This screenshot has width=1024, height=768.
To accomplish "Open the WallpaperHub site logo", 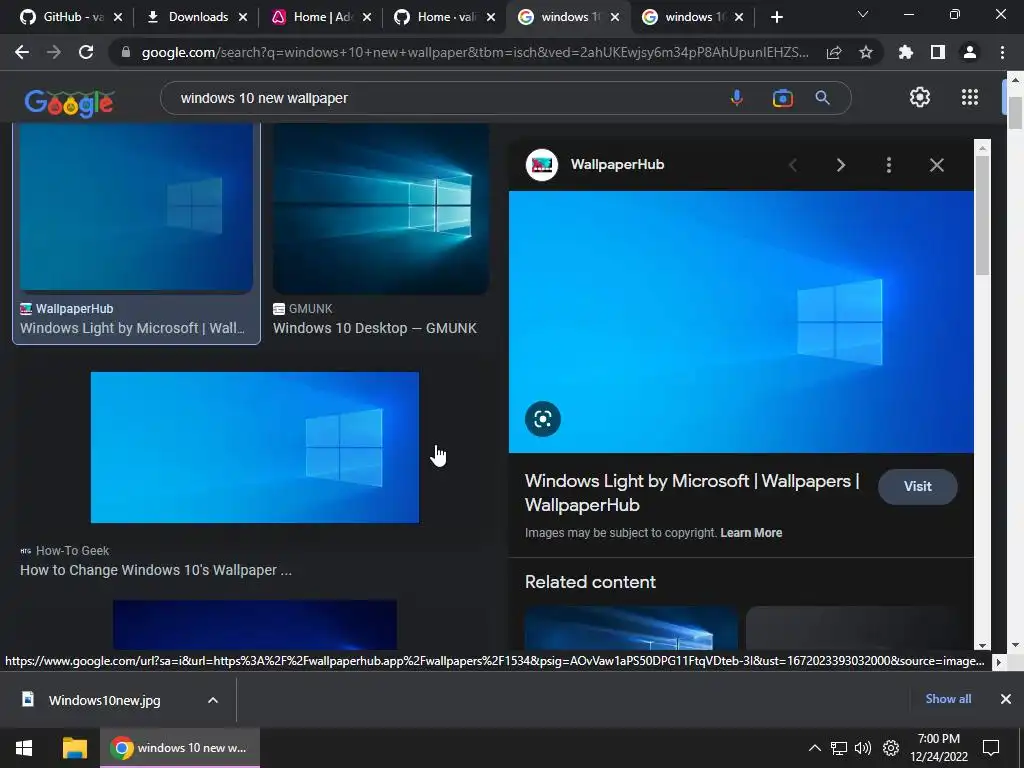I will pyautogui.click(x=541, y=165).
